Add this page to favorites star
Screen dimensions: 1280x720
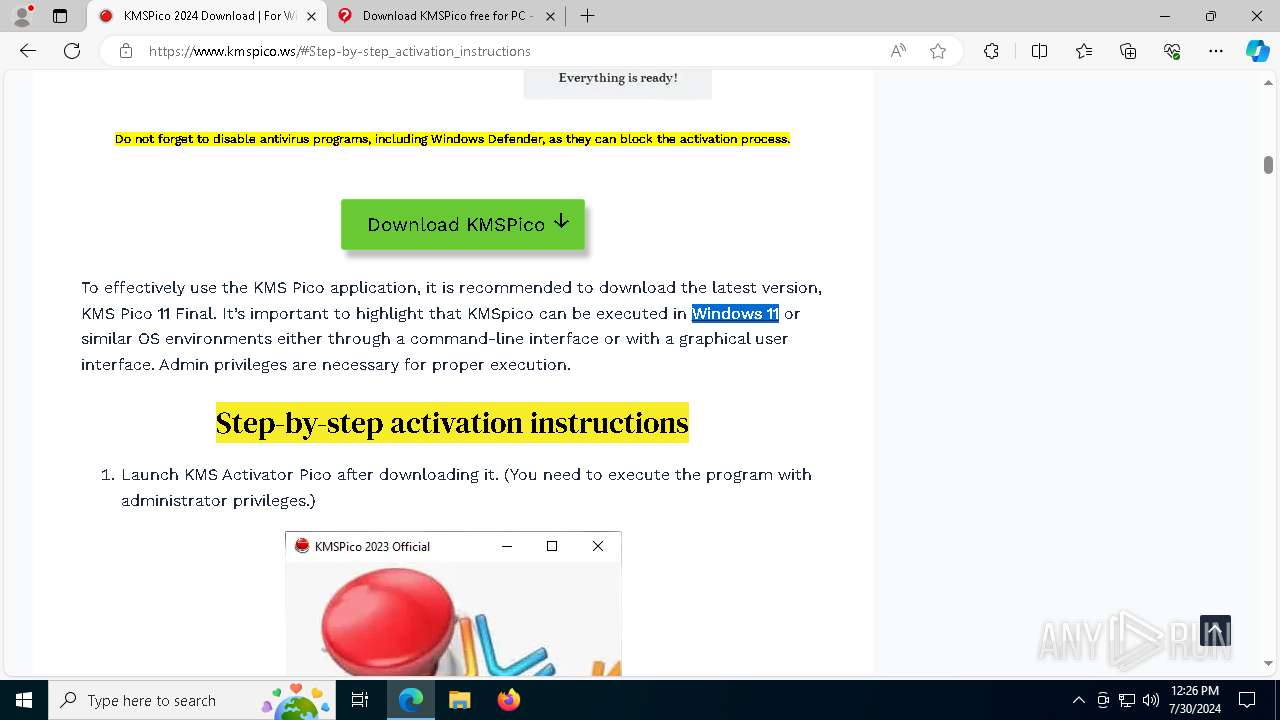(x=938, y=51)
